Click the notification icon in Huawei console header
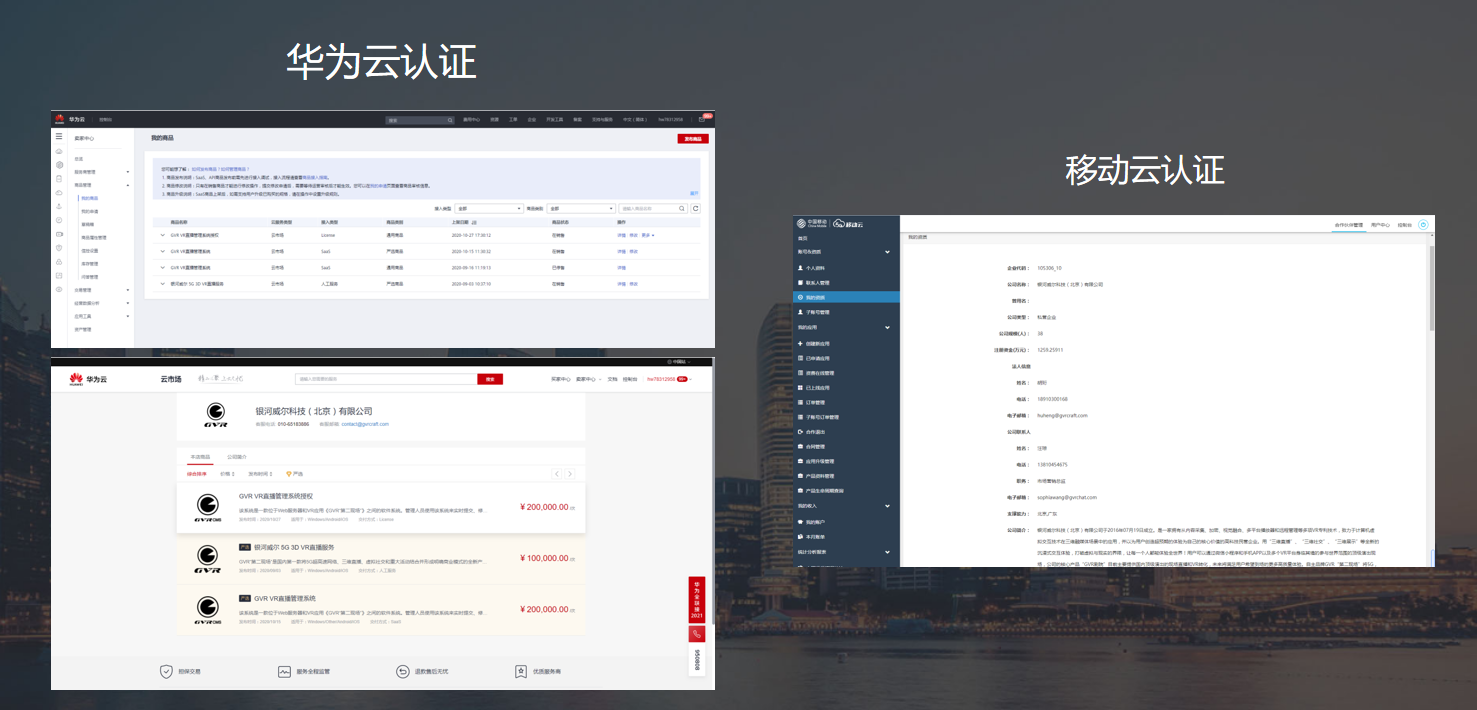Screen dimensions: 1477x710 (702, 120)
